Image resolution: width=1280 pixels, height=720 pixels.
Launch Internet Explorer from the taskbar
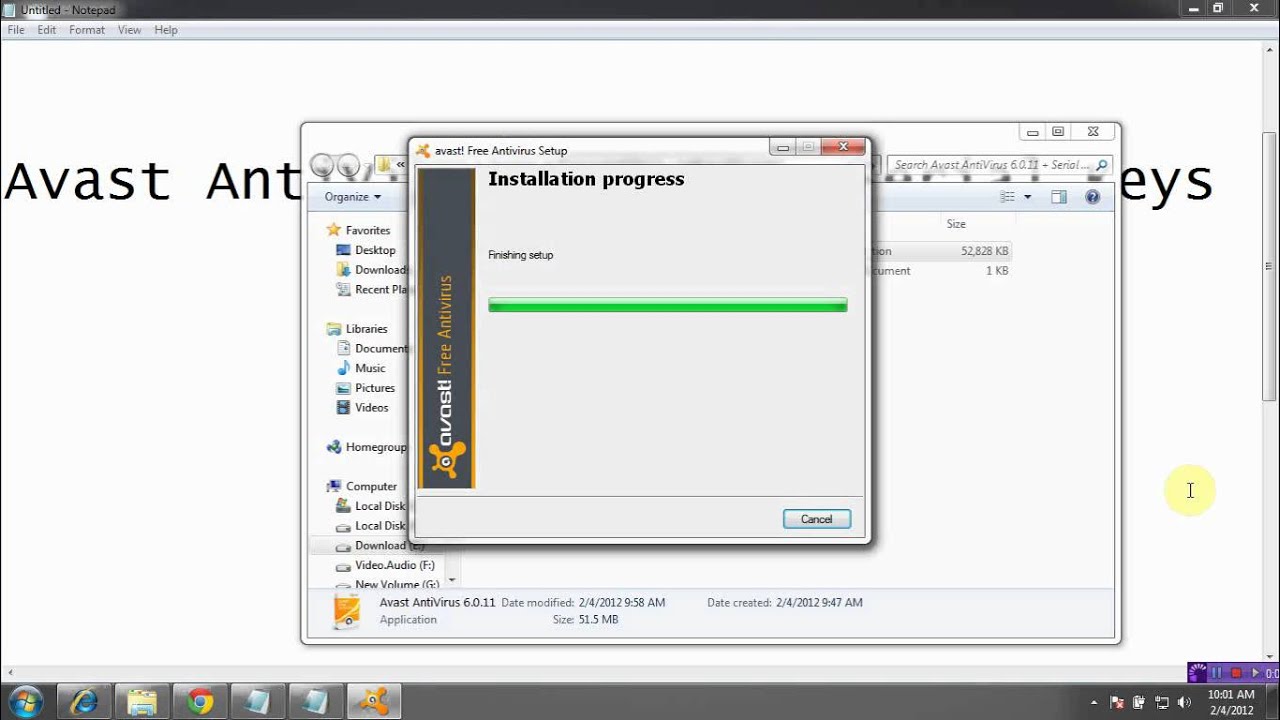tap(84, 701)
